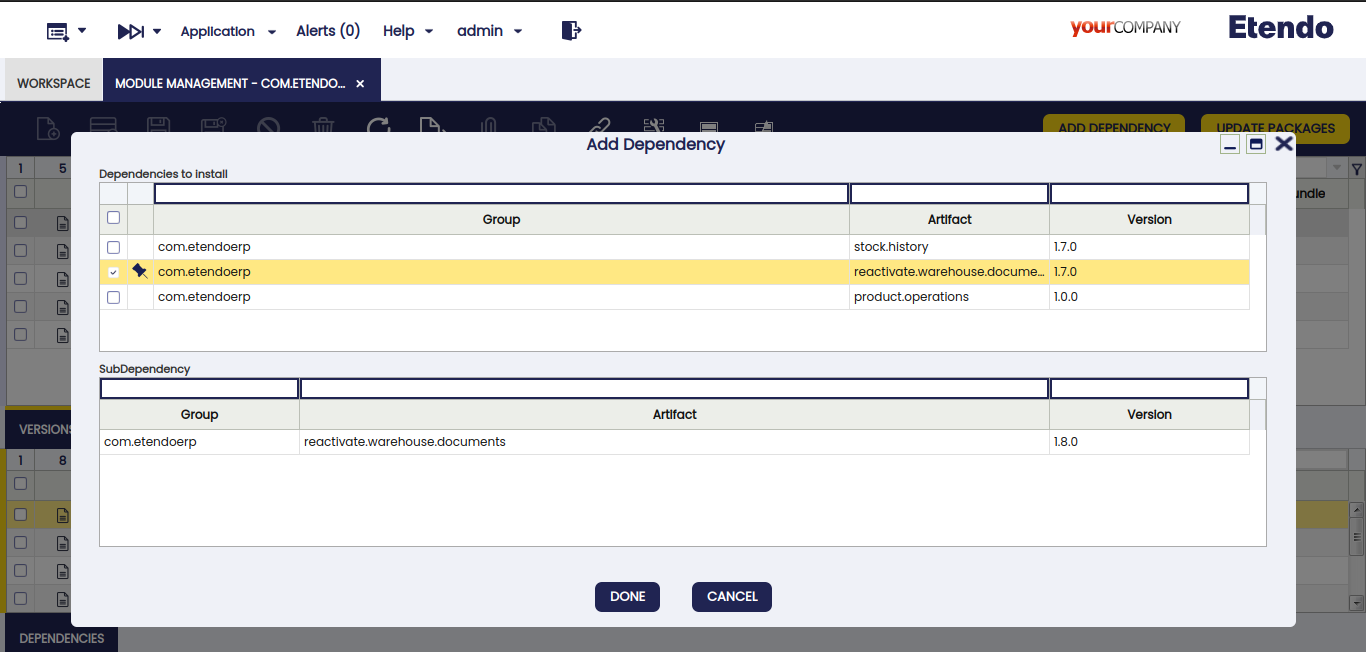Click the CANCEL button
The image size is (1366, 652).
pos(732,596)
